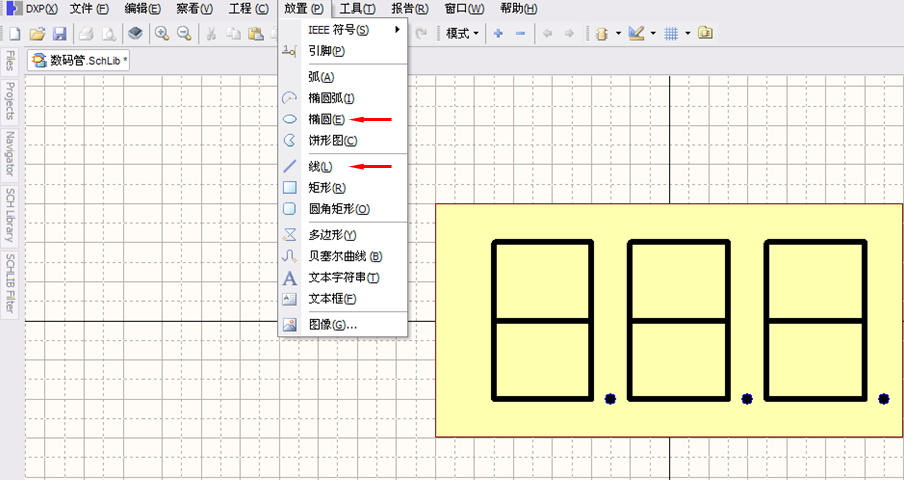
Task: Open the DXP(X) menu
Action: (42, 9)
